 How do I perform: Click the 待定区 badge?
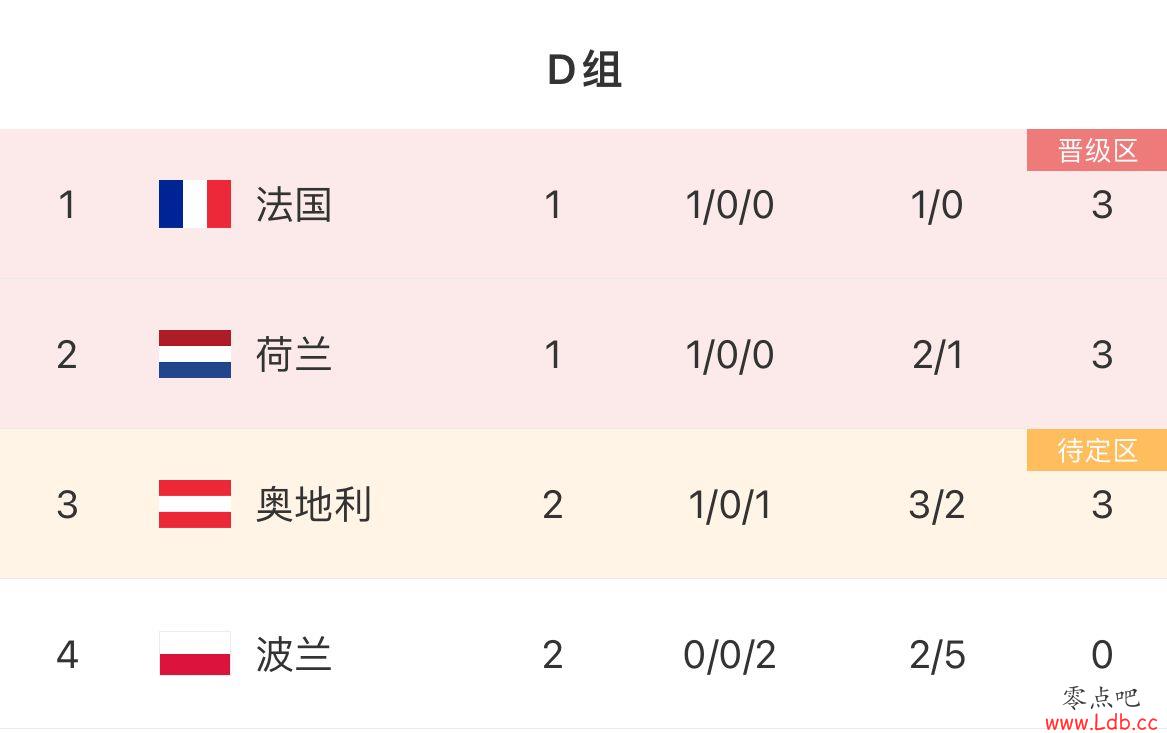(x=1097, y=450)
